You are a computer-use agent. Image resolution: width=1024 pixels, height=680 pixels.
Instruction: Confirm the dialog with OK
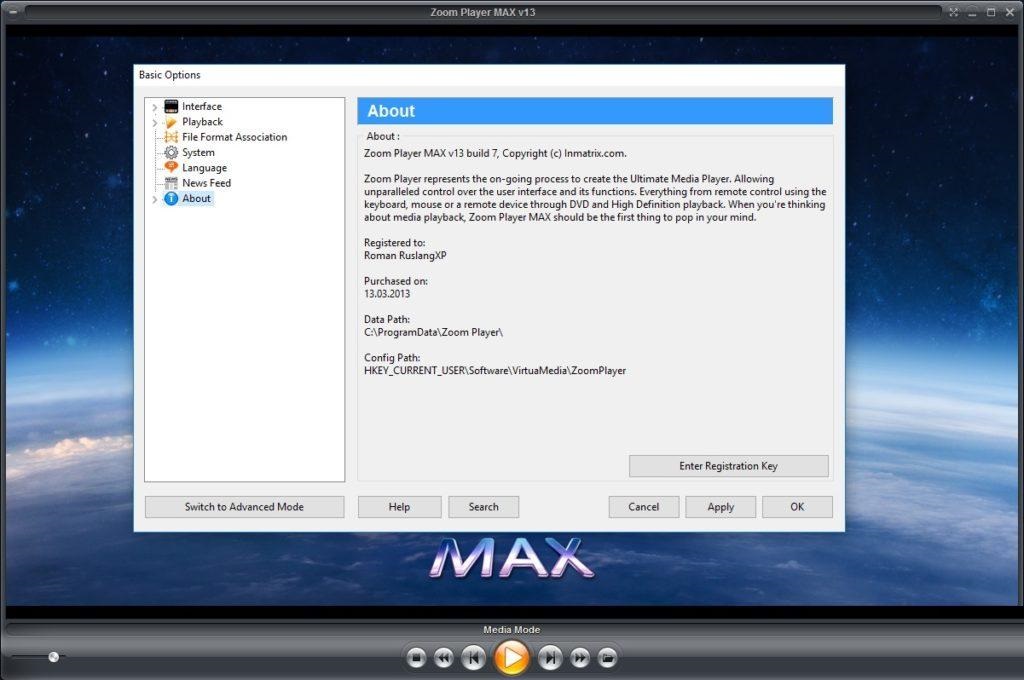coord(797,507)
